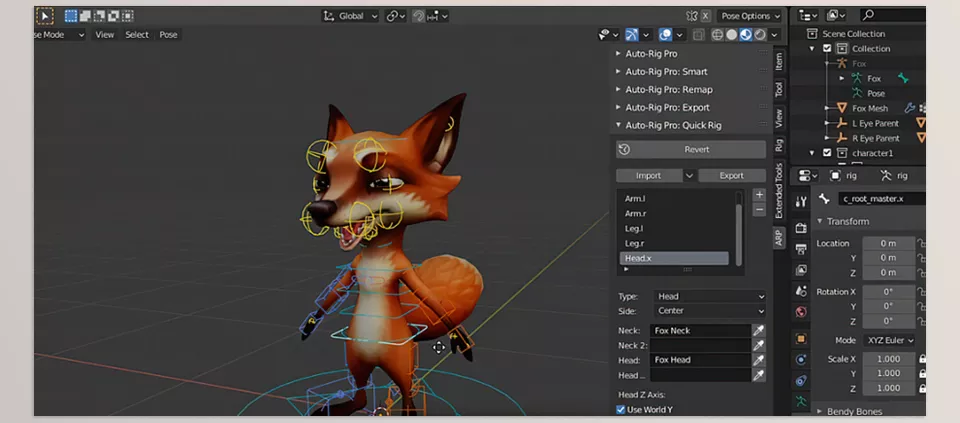Screen dimensions: 960x423
Task: Toggle the viewport overlays button
Action: 666,35
